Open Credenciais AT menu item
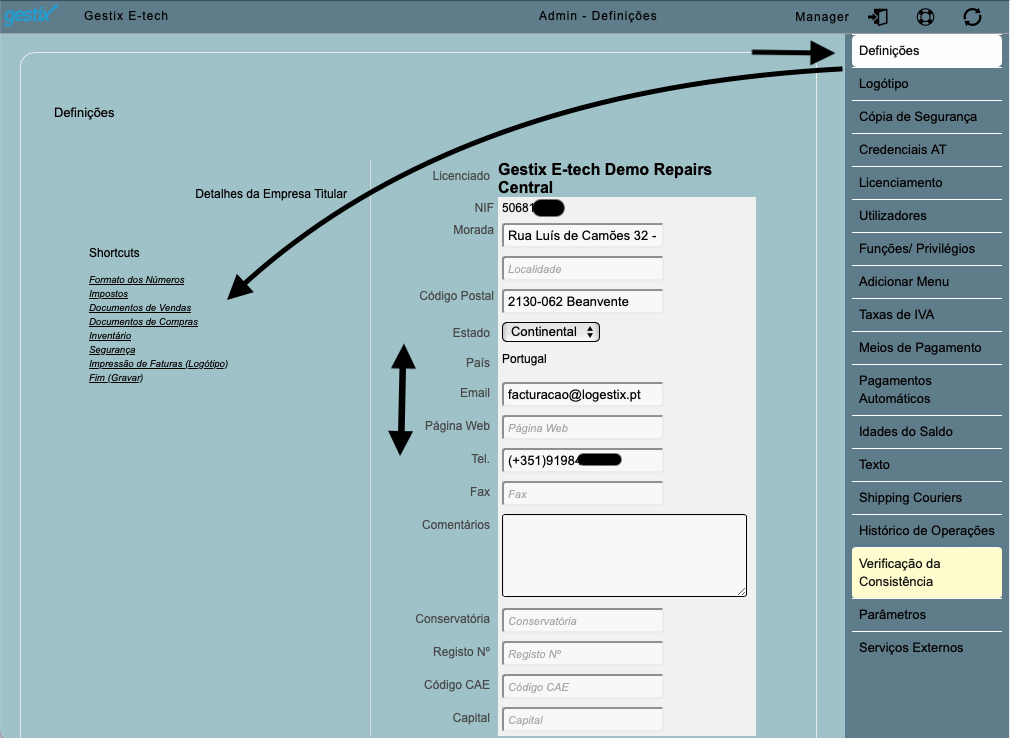The height and width of the screenshot is (738, 1010). pyautogui.click(x=926, y=149)
